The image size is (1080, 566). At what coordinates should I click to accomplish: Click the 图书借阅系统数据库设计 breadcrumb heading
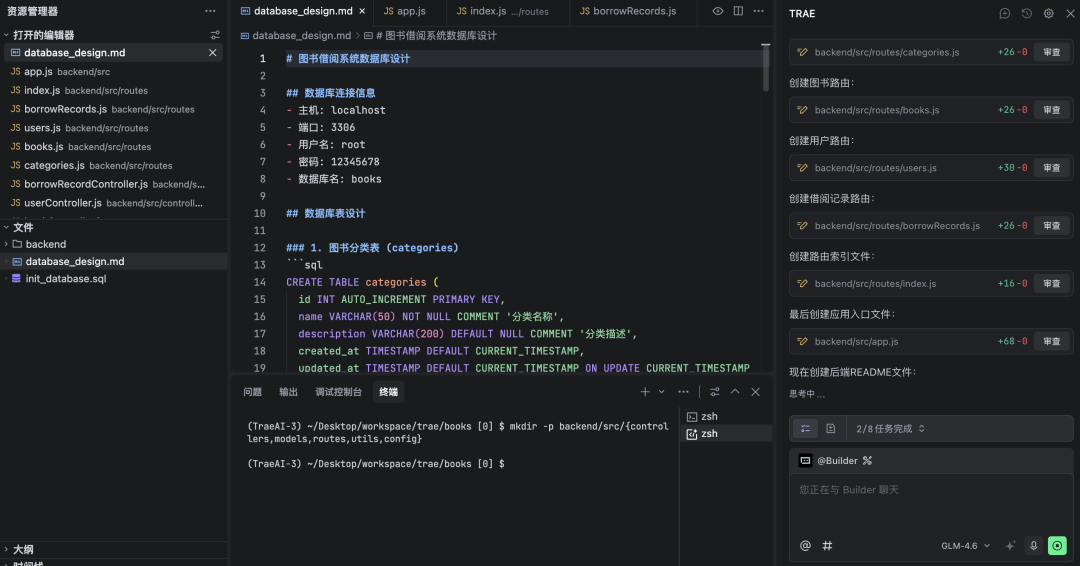pyautogui.click(x=430, y=36)
